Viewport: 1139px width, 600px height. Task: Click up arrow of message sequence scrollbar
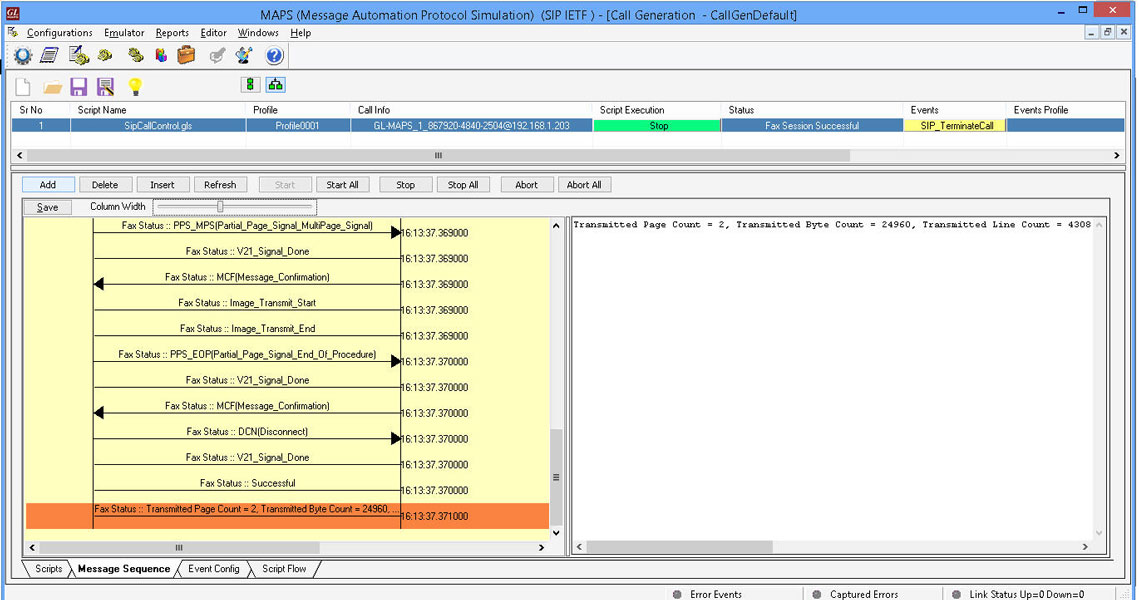pos(556,226)
